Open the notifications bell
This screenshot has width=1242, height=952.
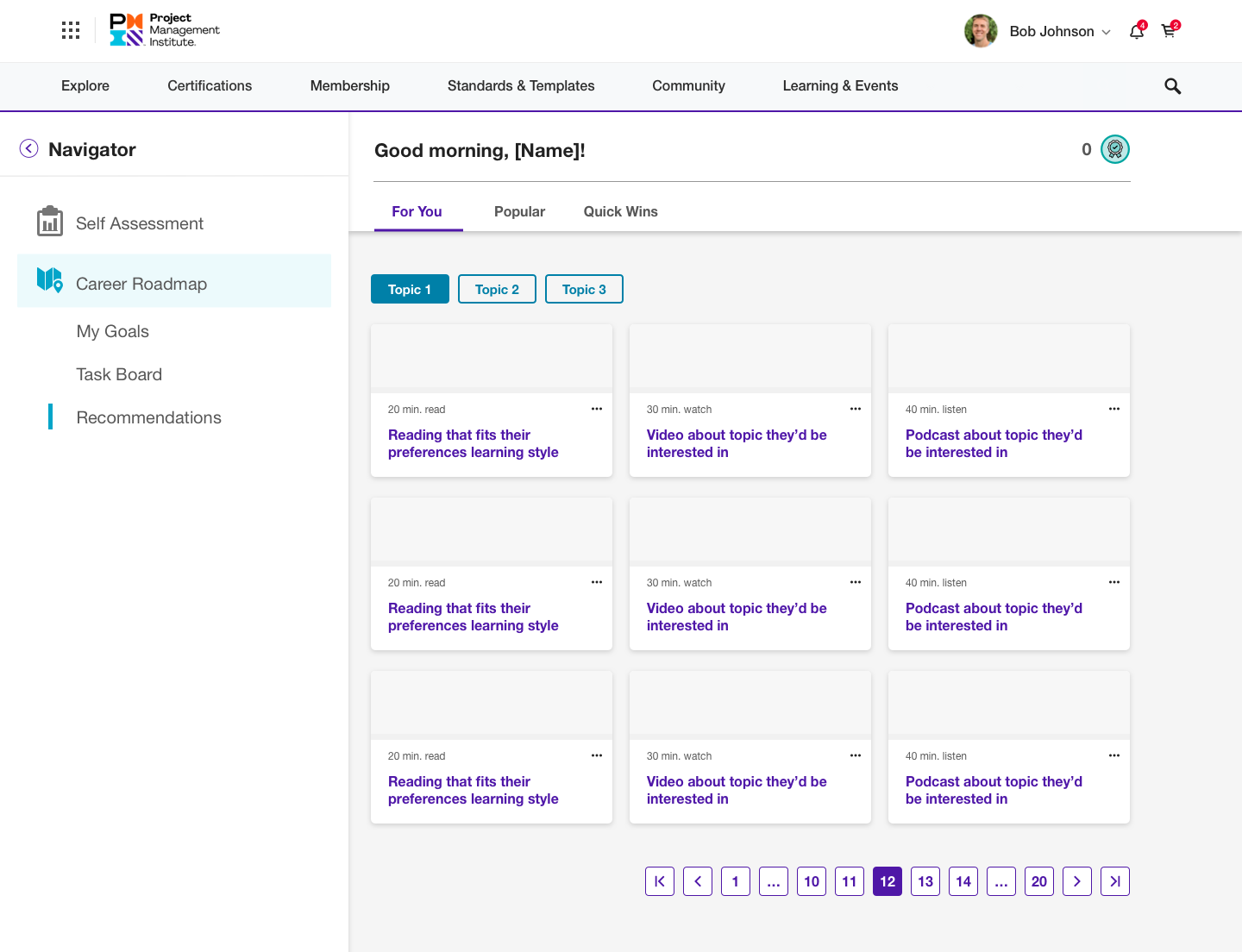tap(1137, 32)
